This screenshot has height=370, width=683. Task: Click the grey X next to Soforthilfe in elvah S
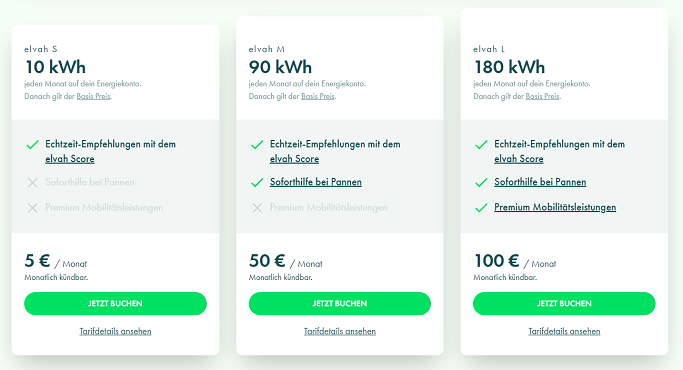tap(33, 183)
